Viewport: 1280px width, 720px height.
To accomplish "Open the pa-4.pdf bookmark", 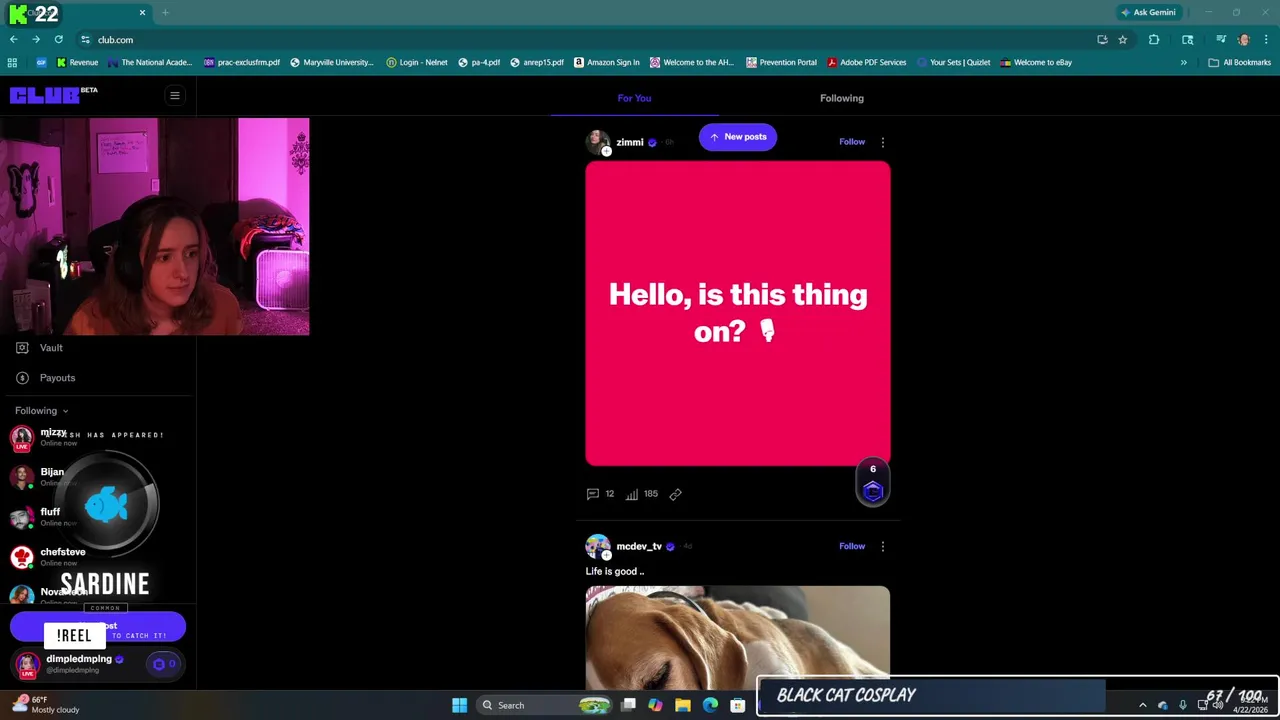I will pyautogui.click(x=479, y=62).
